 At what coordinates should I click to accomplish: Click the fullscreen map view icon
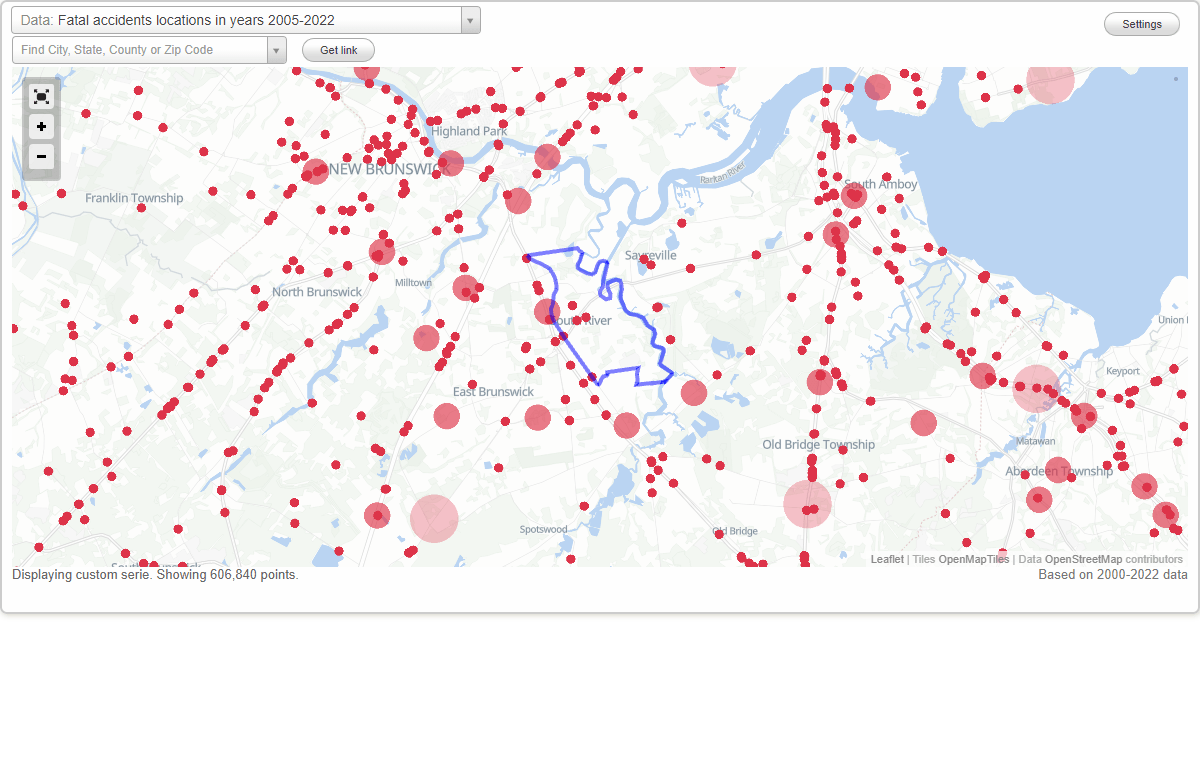41,96
